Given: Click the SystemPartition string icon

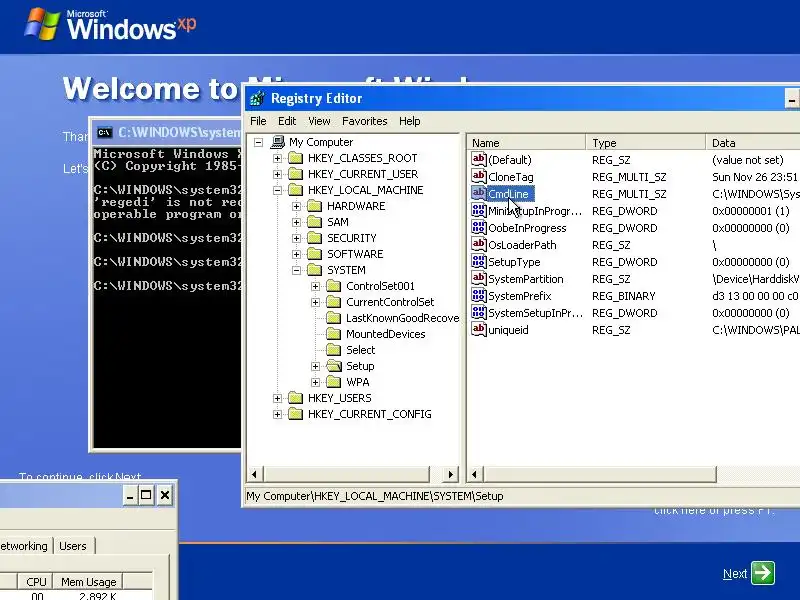Looking at the screenshot, I should 479,278.
